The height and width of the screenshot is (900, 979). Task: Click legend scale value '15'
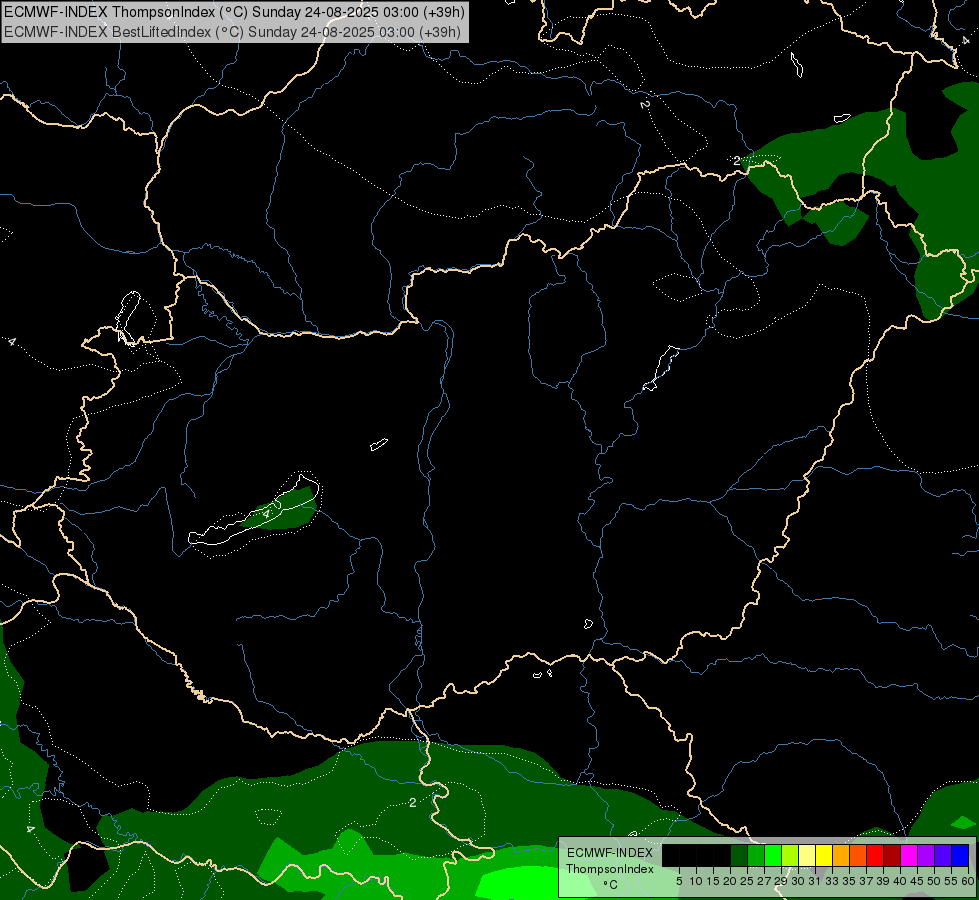coord(713,881)
